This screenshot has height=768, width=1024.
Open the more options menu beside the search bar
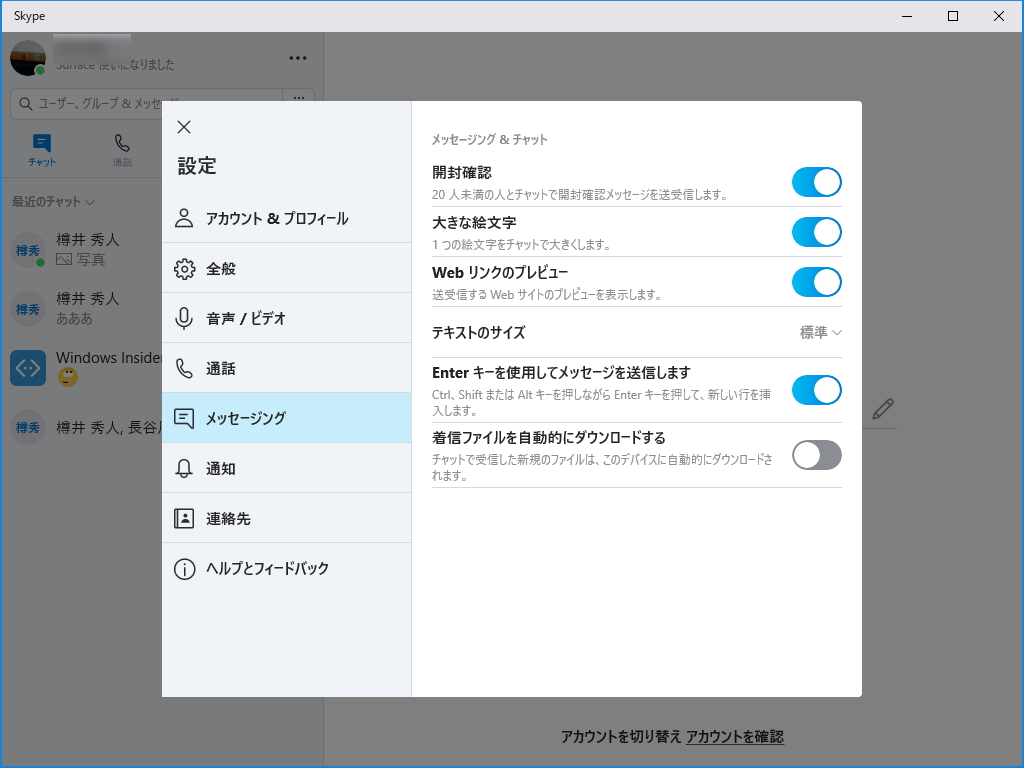[x=297, y=97]
